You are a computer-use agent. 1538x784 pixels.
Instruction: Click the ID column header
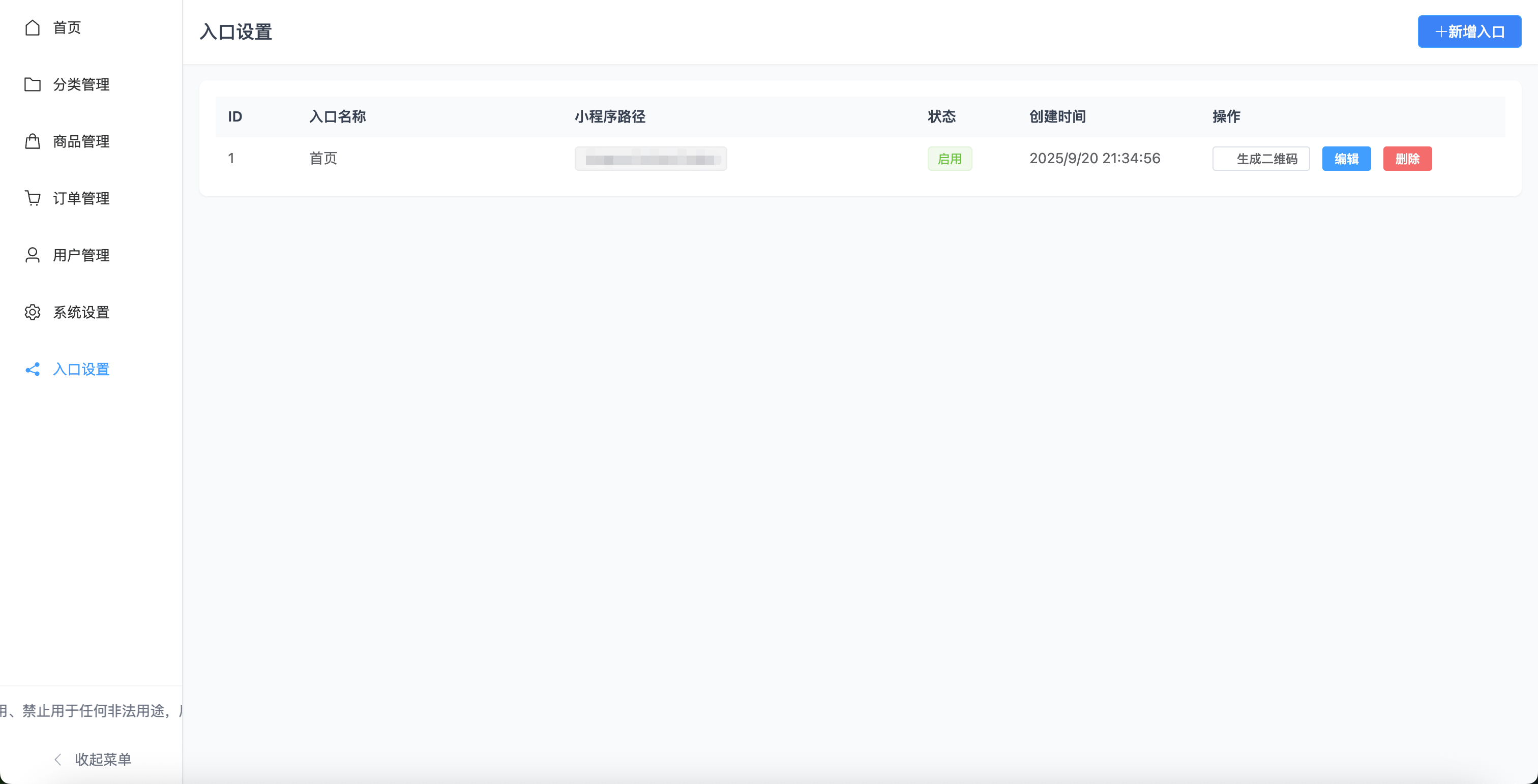[234, 116]
